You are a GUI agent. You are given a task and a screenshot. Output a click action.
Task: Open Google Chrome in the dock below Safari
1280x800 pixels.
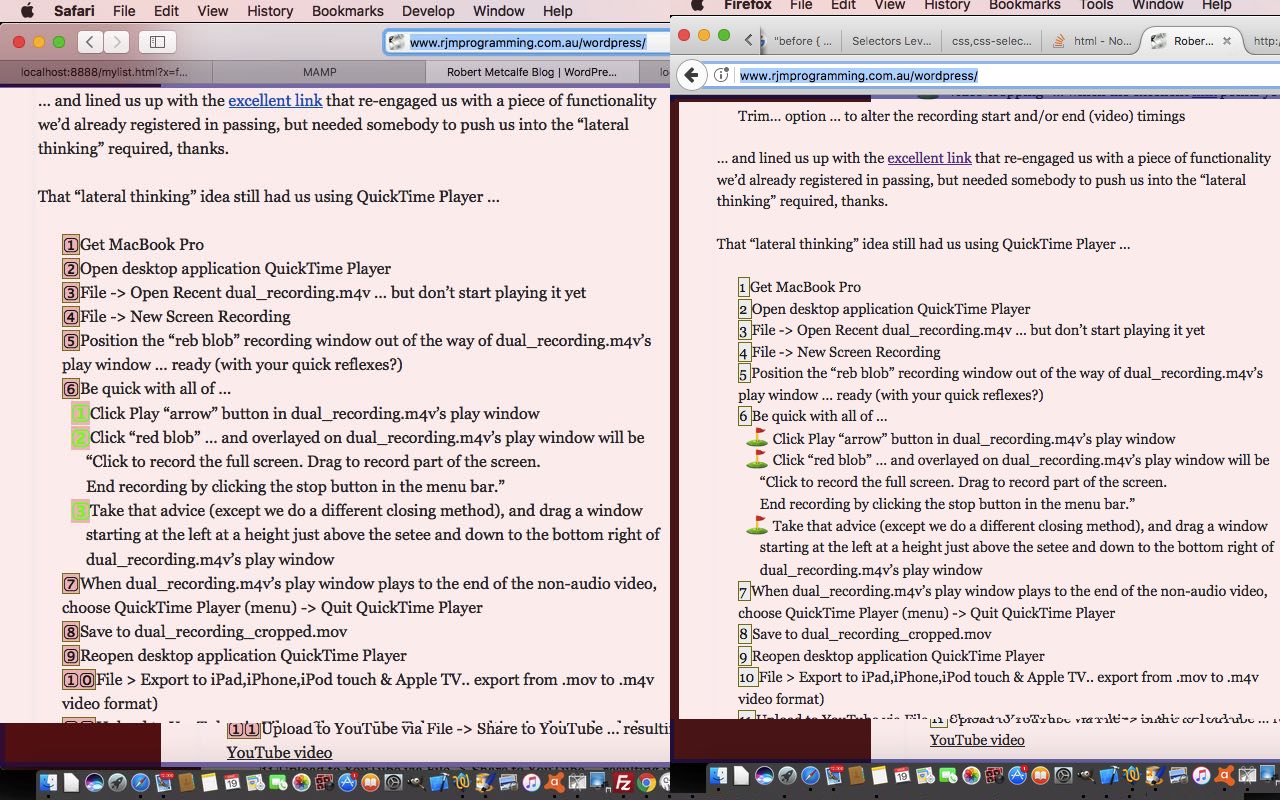coord(646,782)
